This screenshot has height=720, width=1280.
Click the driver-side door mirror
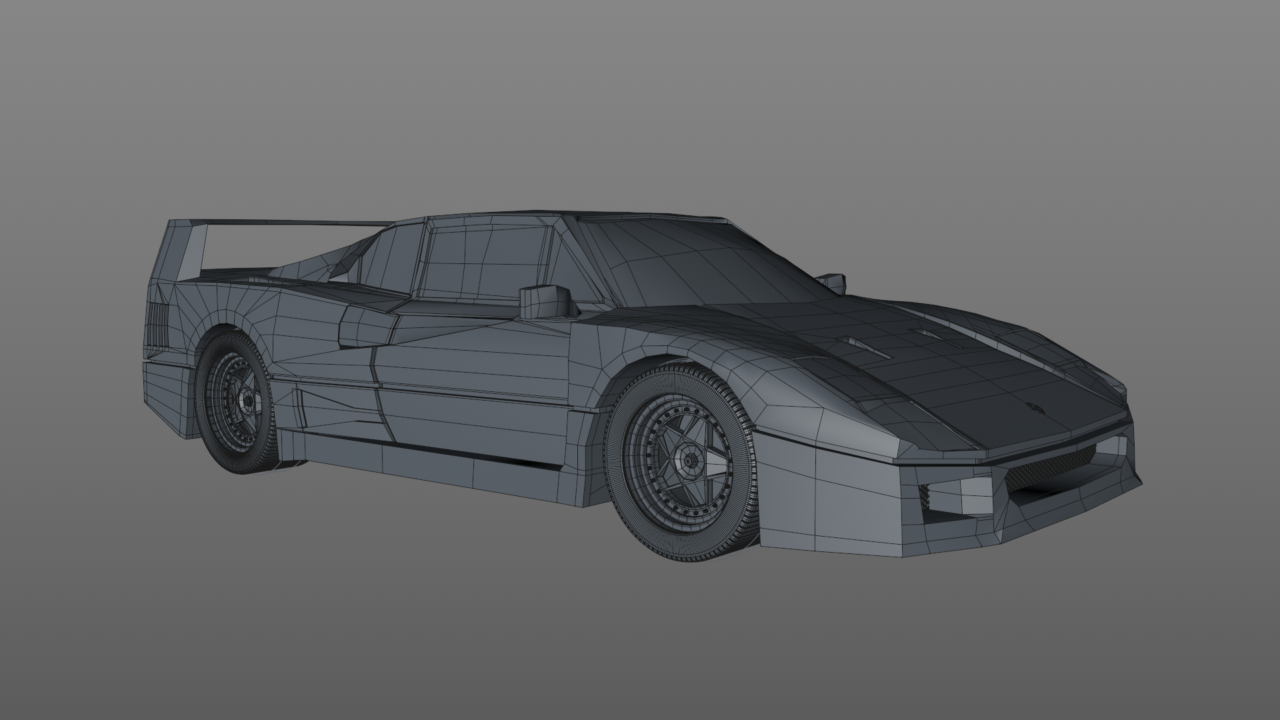coord(546,301)
